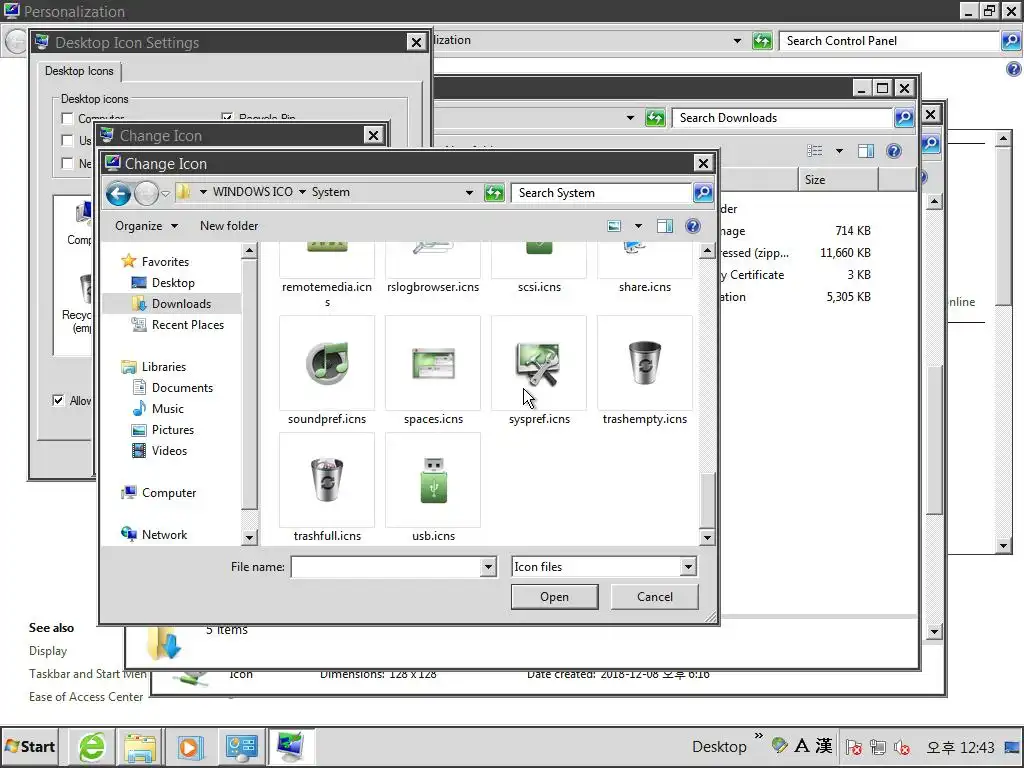Select the soundpref.icns icon file
Screen dimensions: 1024x768
point(327,370)
